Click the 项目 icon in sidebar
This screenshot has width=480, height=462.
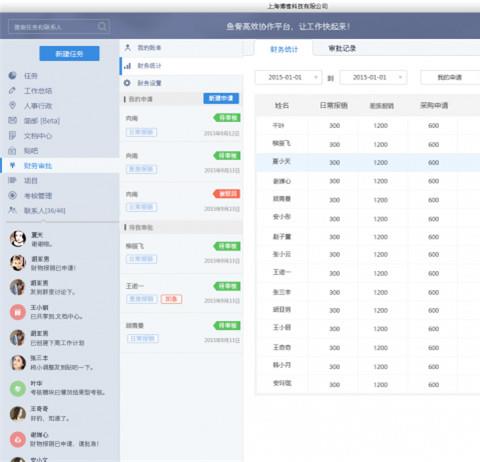point(12,180)
